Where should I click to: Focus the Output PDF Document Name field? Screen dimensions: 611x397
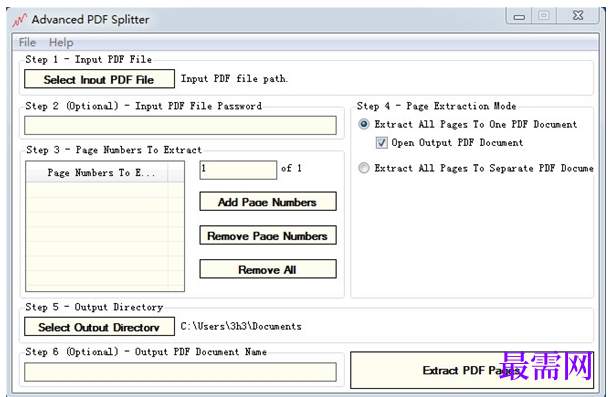pos(180,372)
